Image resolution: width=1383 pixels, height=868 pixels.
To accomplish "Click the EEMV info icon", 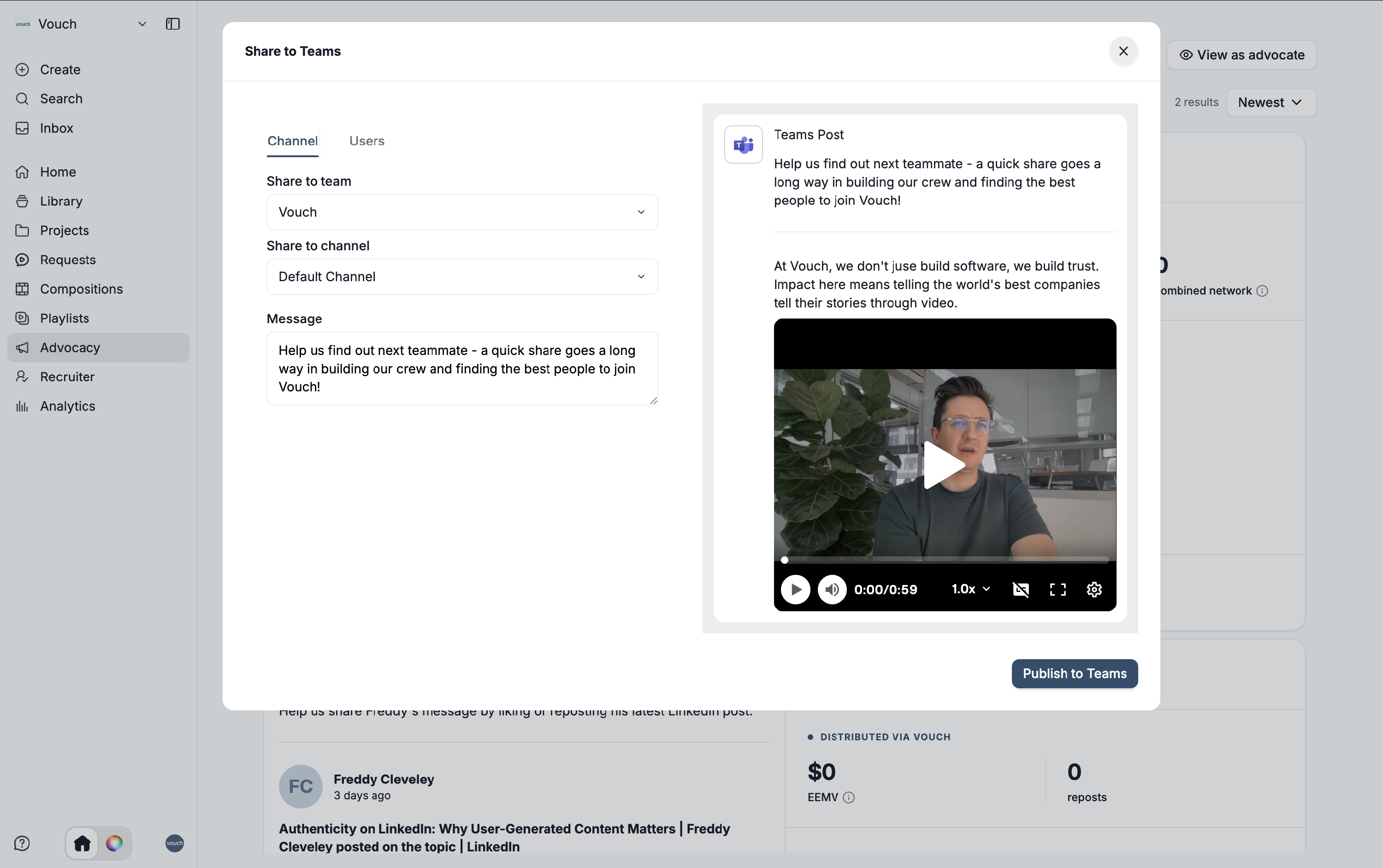I will click(x=849, y=797).
